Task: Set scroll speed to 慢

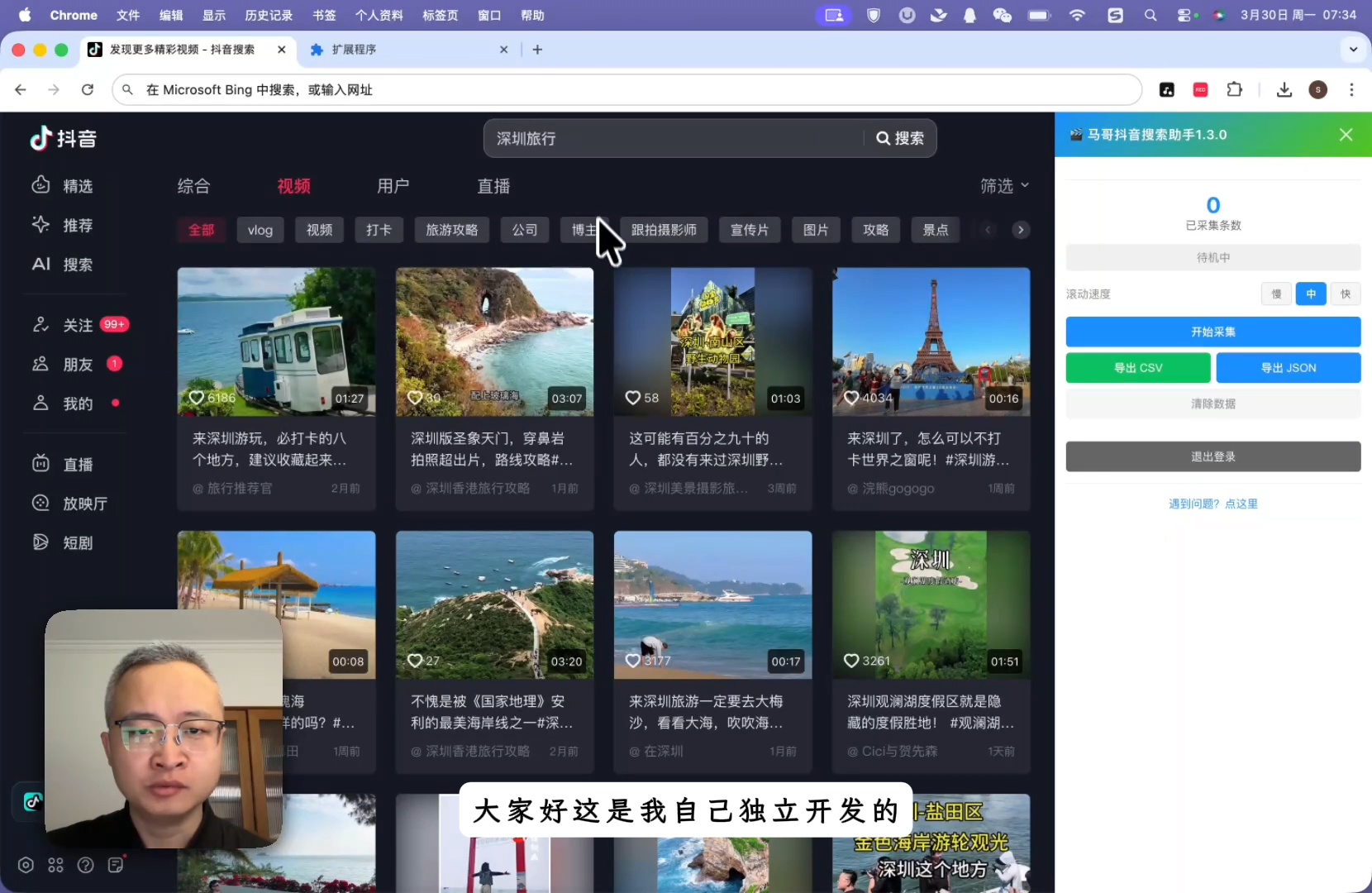Action: 1276,294
